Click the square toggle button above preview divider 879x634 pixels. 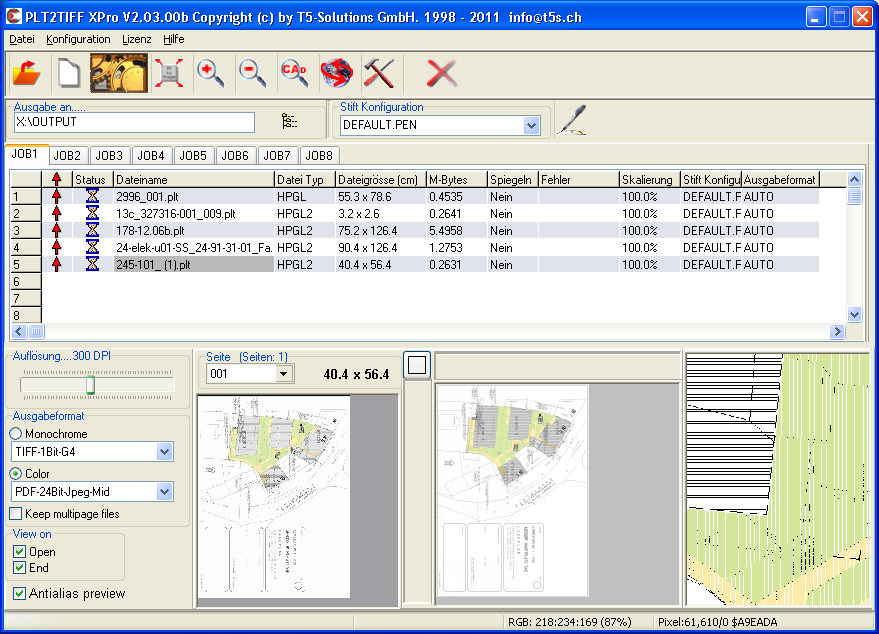coord(417,365)
